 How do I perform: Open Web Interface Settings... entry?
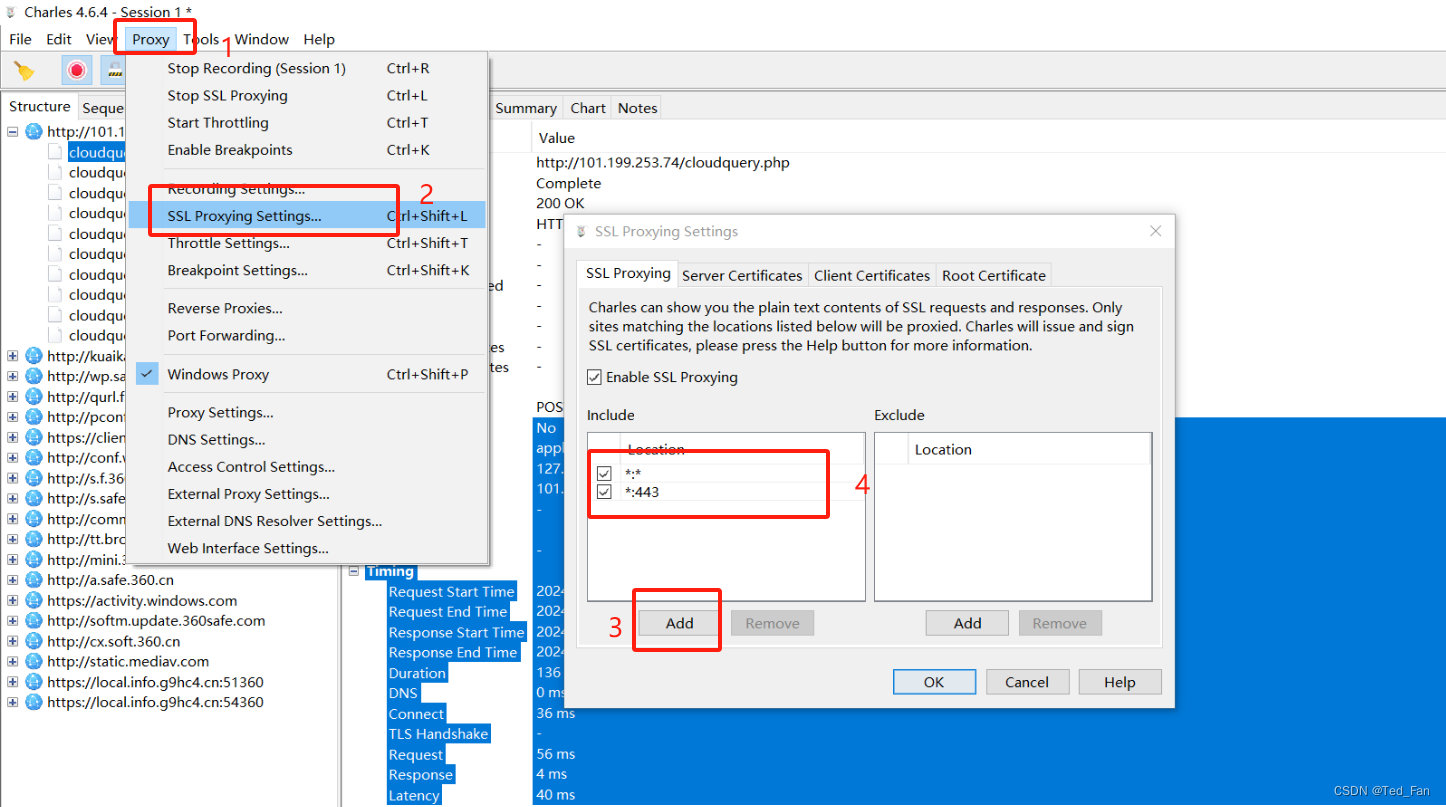(x=308, y=548)
